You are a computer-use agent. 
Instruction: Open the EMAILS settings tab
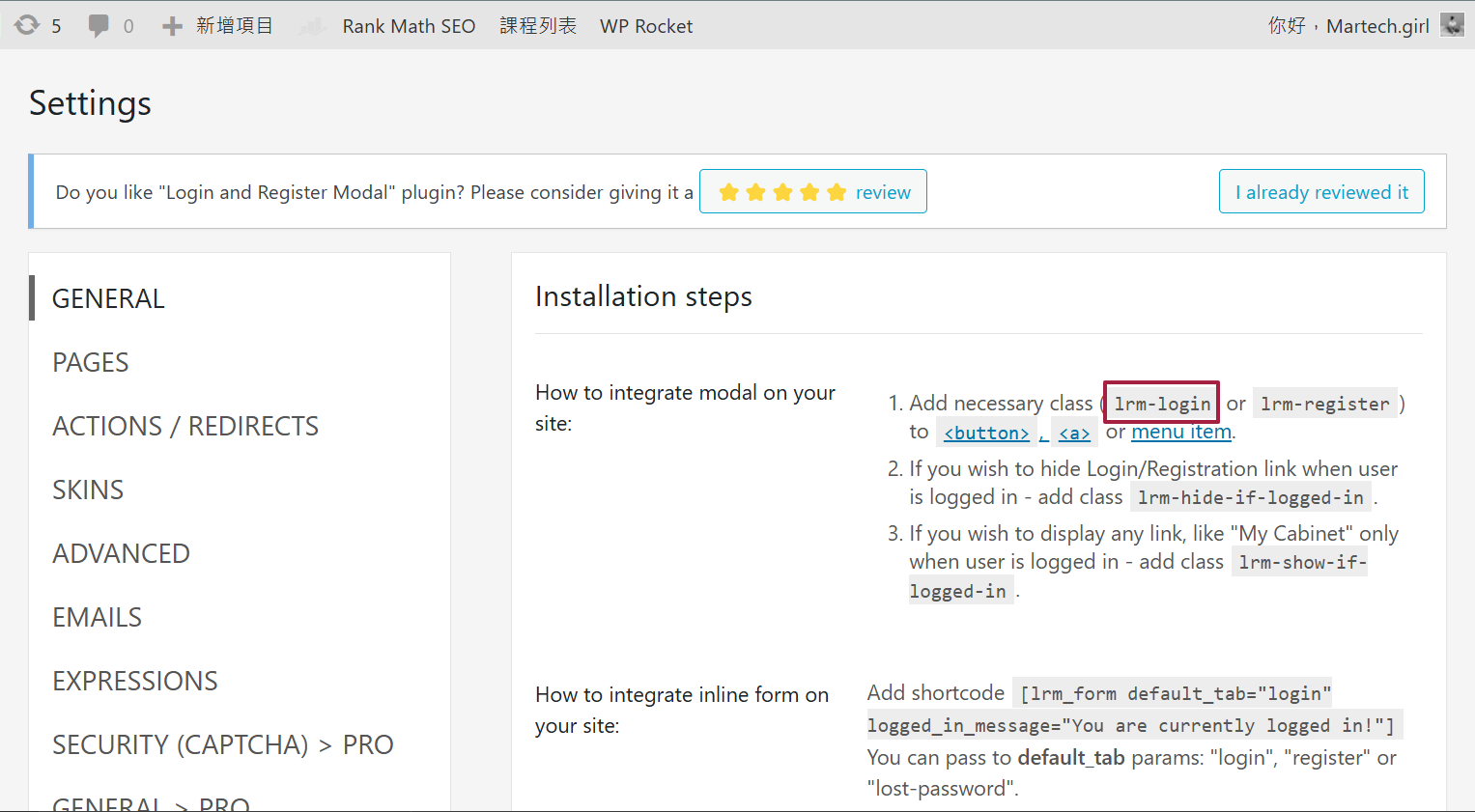(x=97, y=617)
